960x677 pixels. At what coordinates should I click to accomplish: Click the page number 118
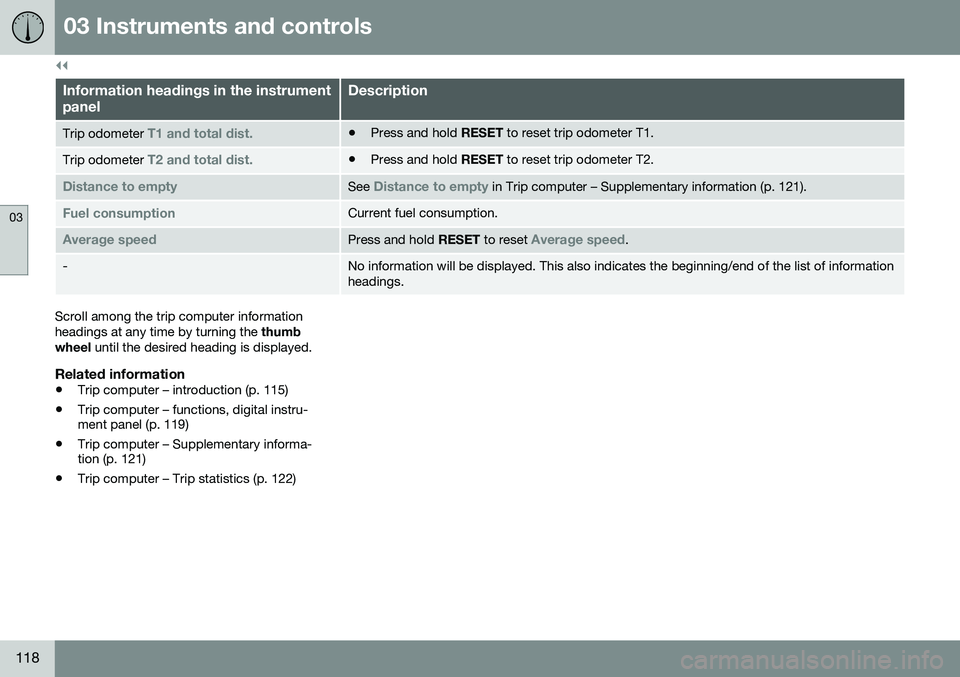click(28, 657)
